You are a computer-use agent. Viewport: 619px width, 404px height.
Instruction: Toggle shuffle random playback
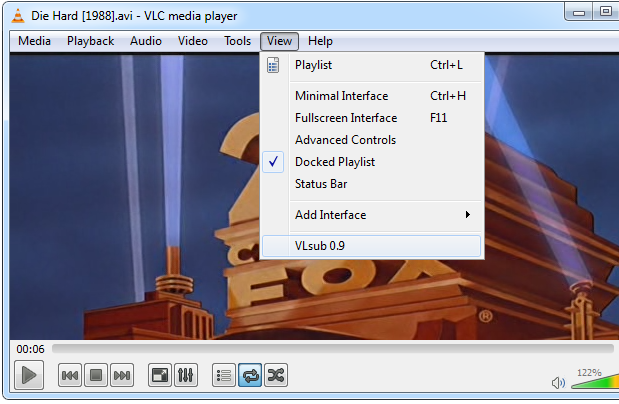pyautogui.click(x=276, y=375)
